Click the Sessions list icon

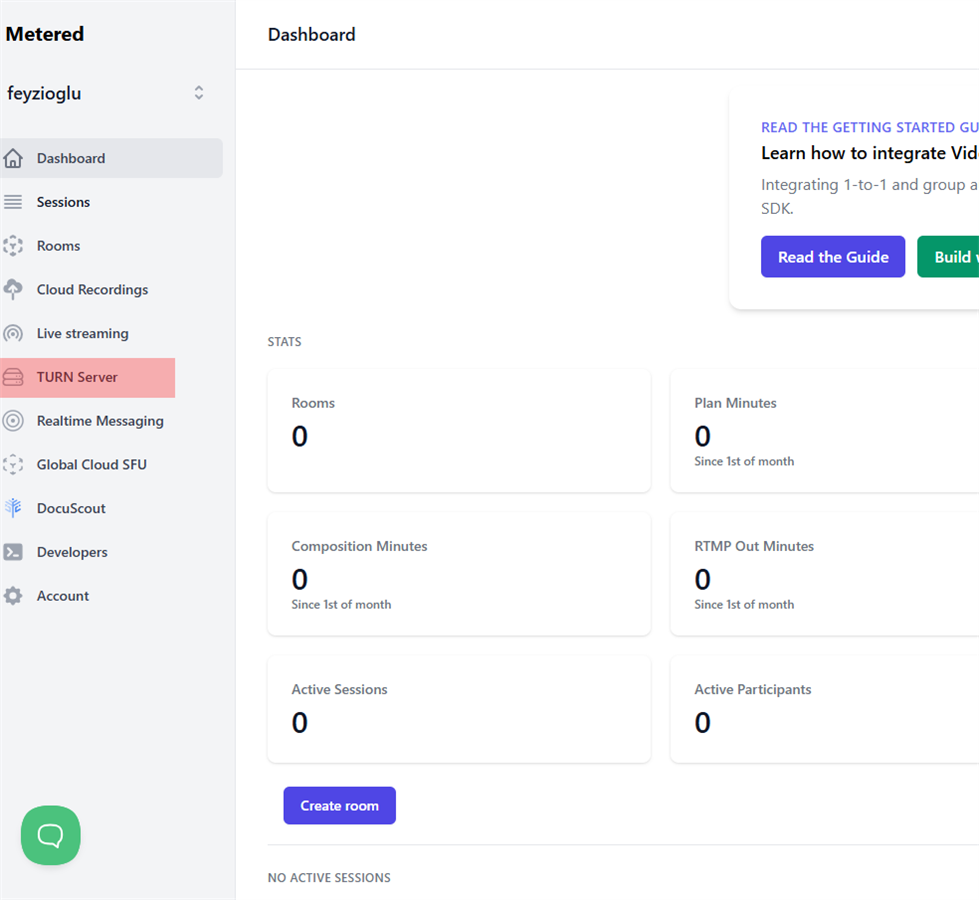[x=13, y=202]
